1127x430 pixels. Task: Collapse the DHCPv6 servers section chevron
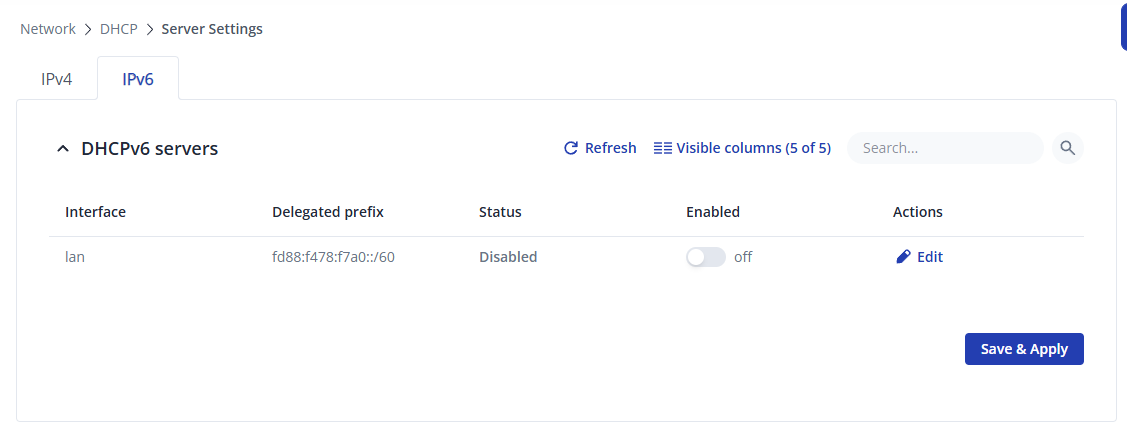click(63, 149)
